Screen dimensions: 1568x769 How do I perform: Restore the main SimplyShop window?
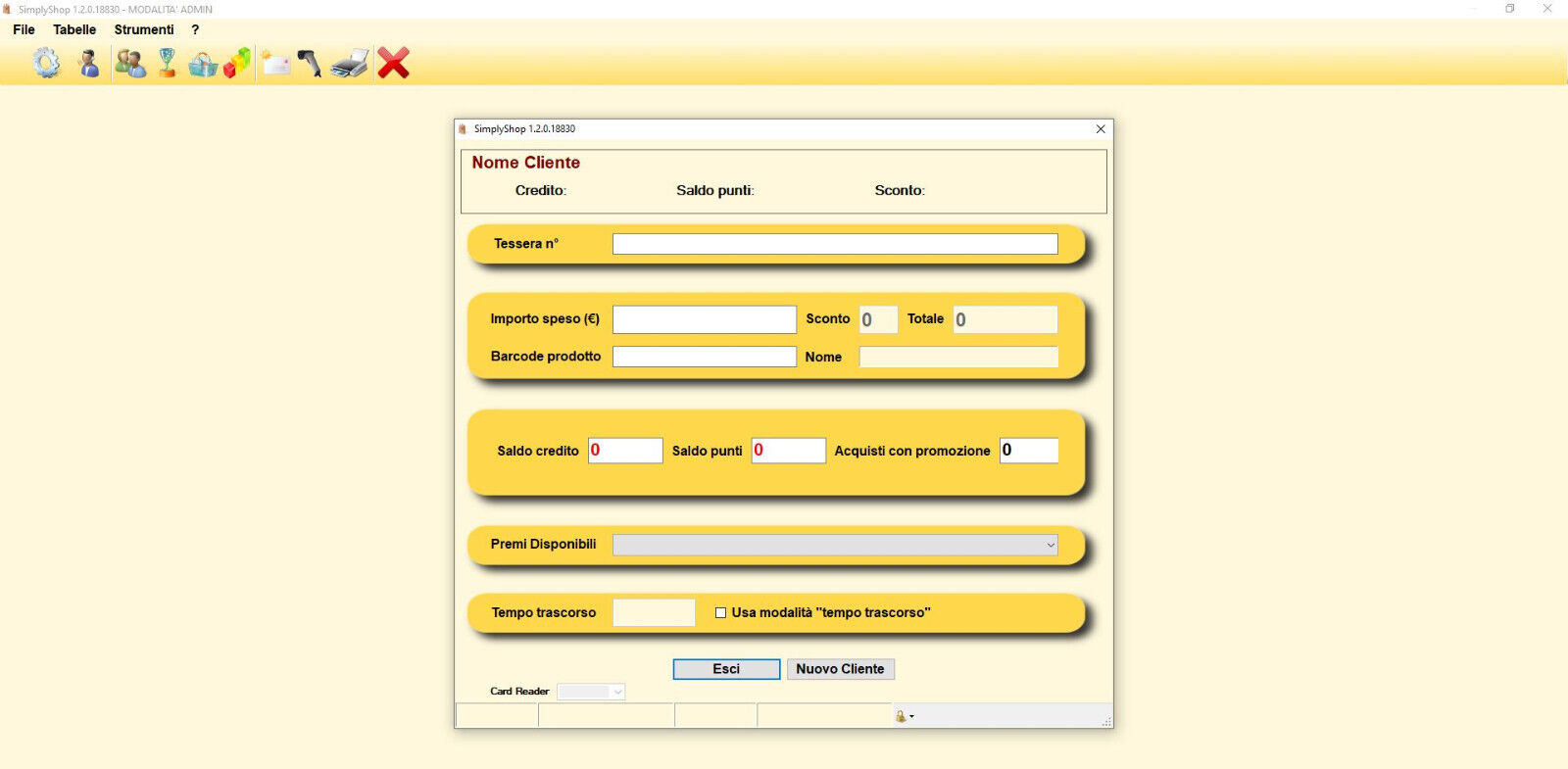(x=1510, y=9)
